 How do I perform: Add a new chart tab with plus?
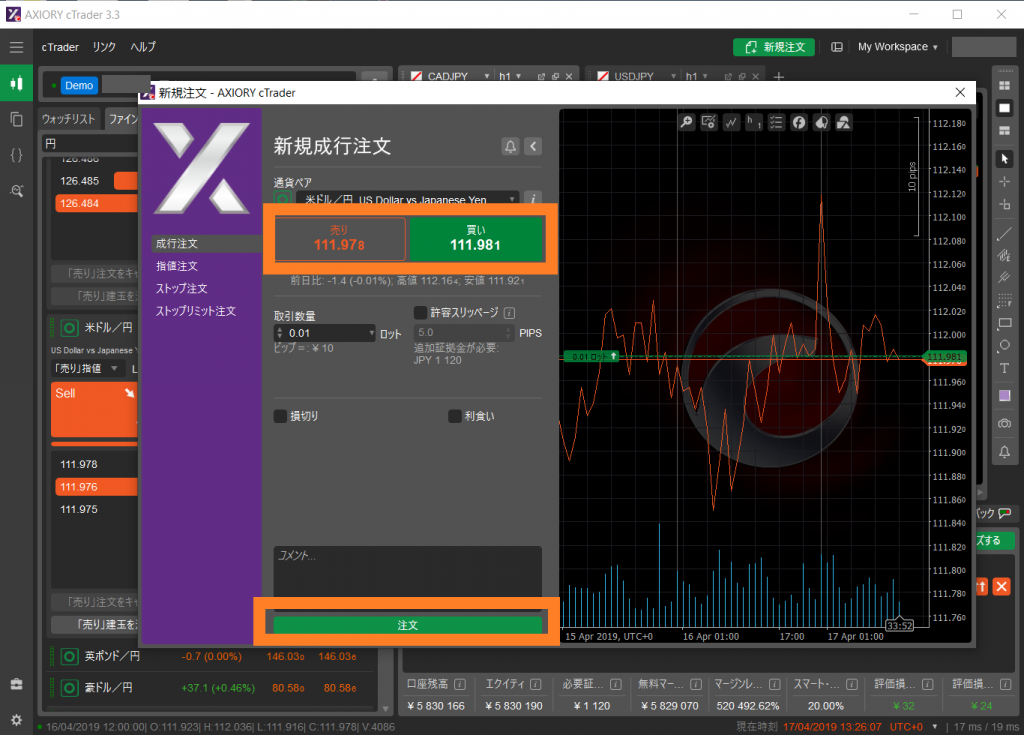click(x=778, y=76)
